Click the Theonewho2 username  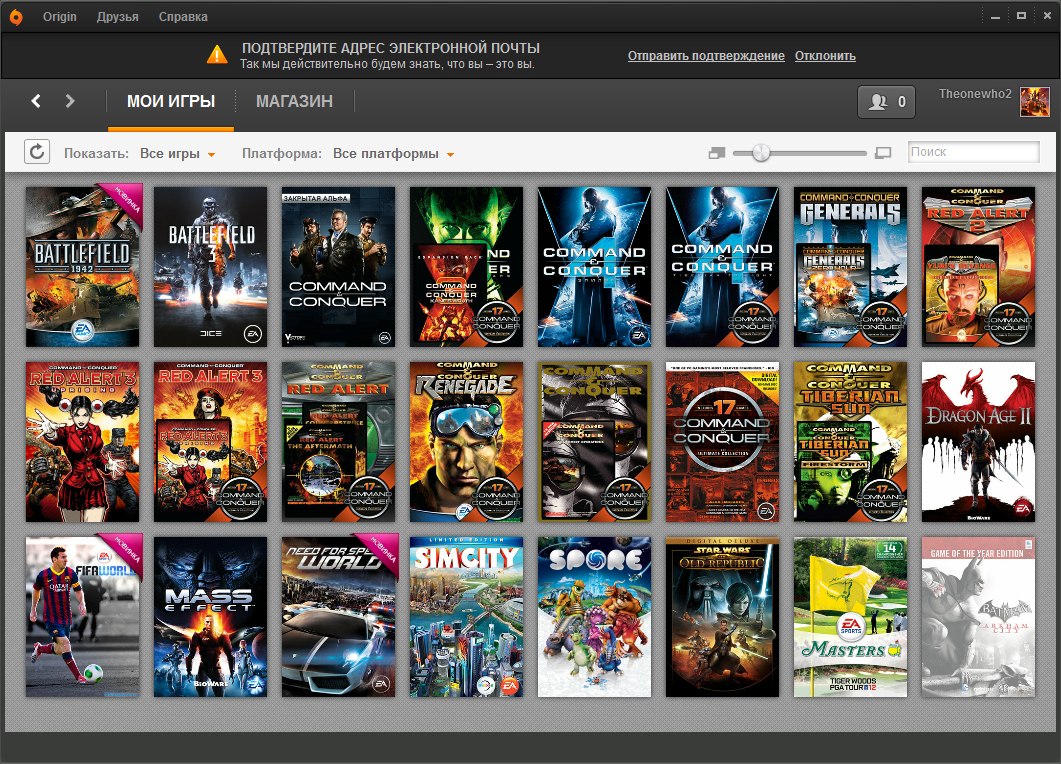[975, 94]
